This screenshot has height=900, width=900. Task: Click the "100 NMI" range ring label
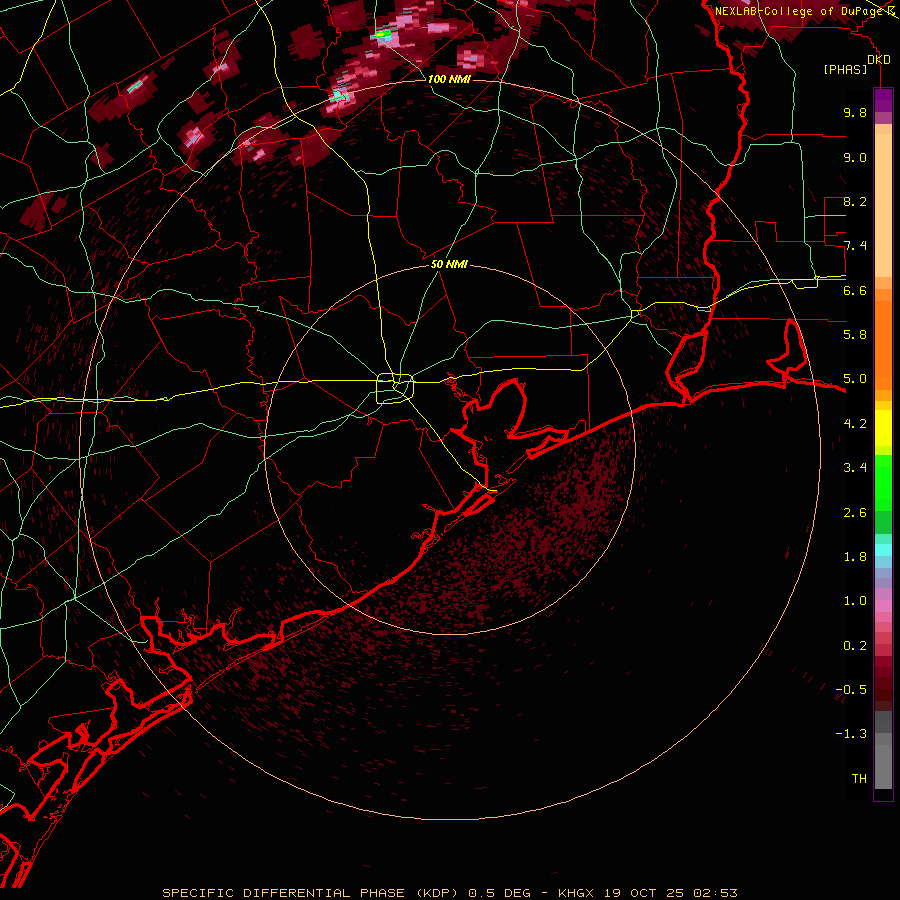pyautogui.click(x=449, y=79)
